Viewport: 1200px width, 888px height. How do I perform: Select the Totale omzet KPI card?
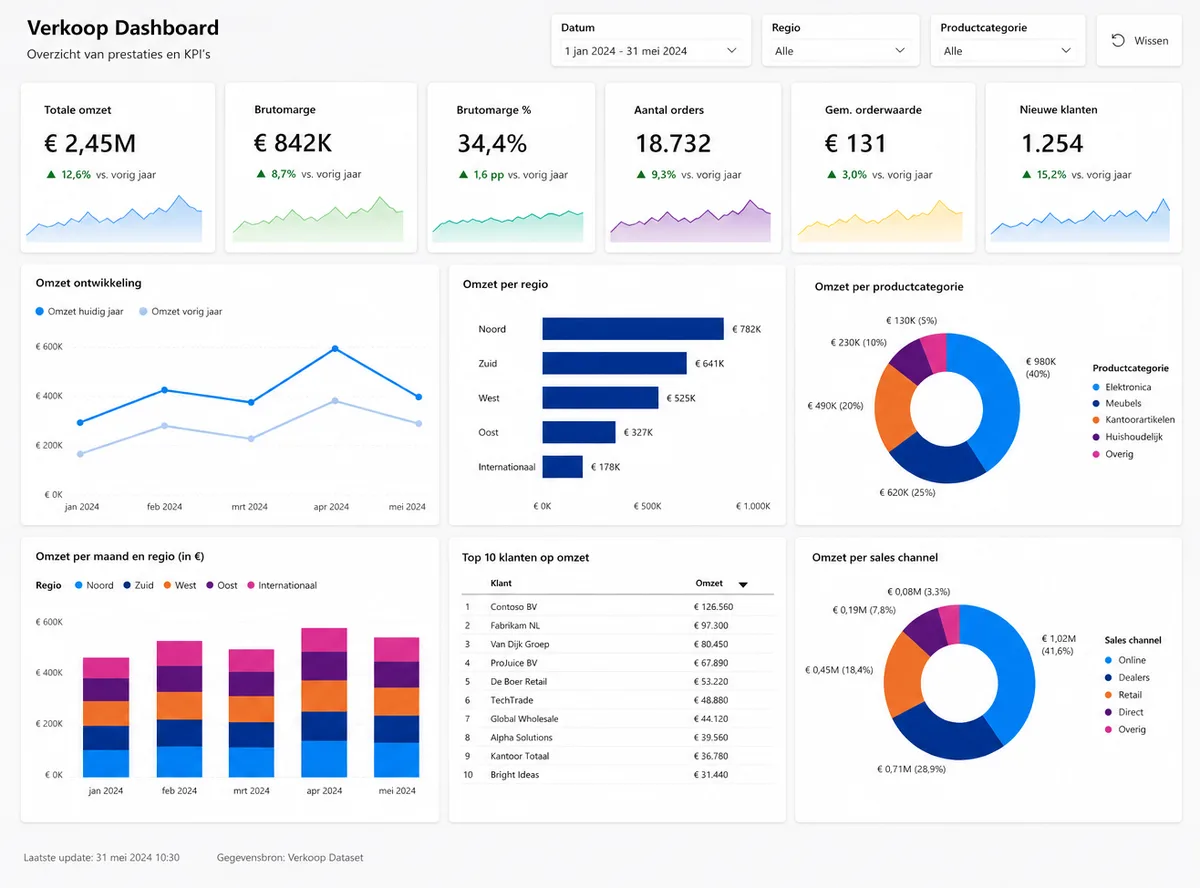[118, 167]
